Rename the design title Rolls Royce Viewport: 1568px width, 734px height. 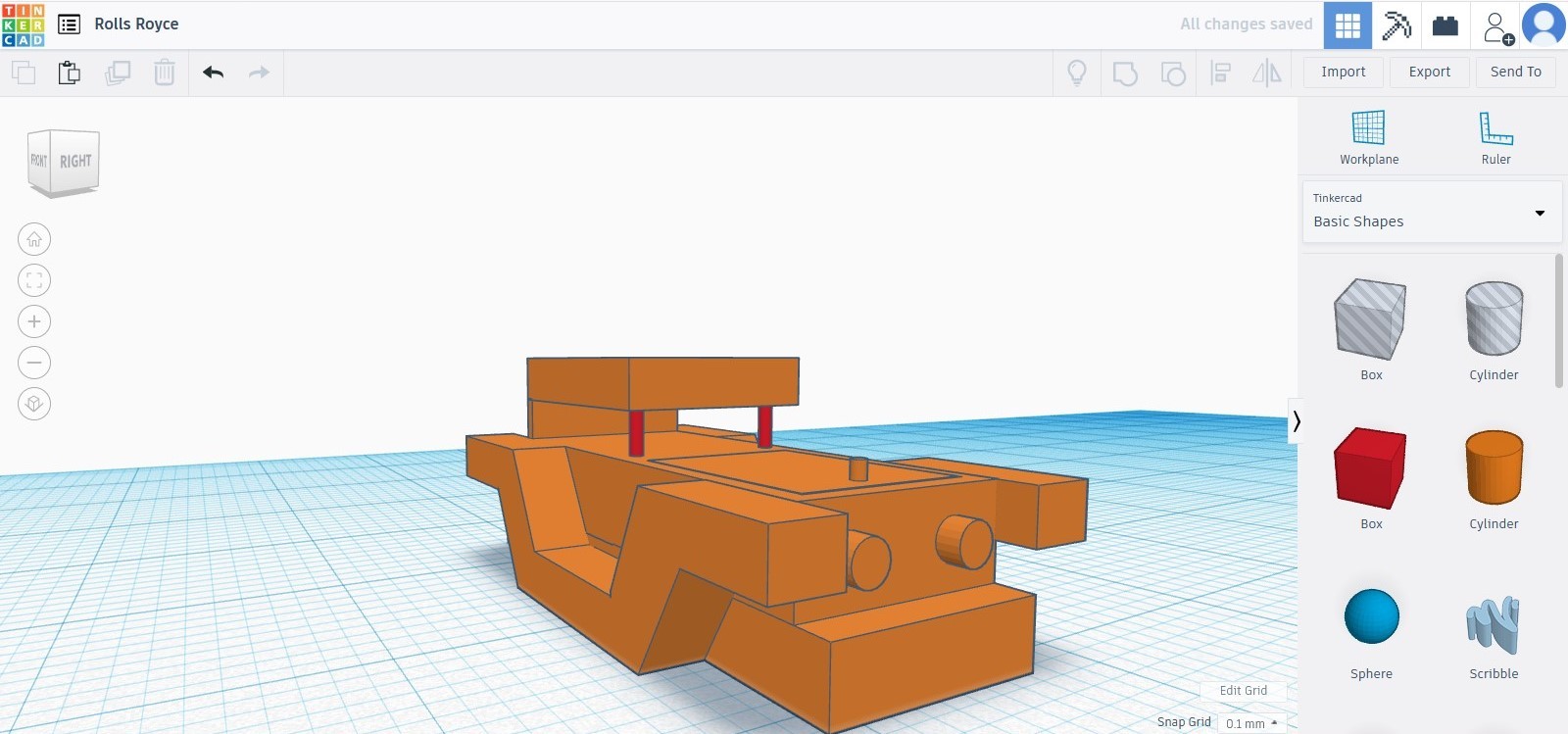click(x=136, y=24)
